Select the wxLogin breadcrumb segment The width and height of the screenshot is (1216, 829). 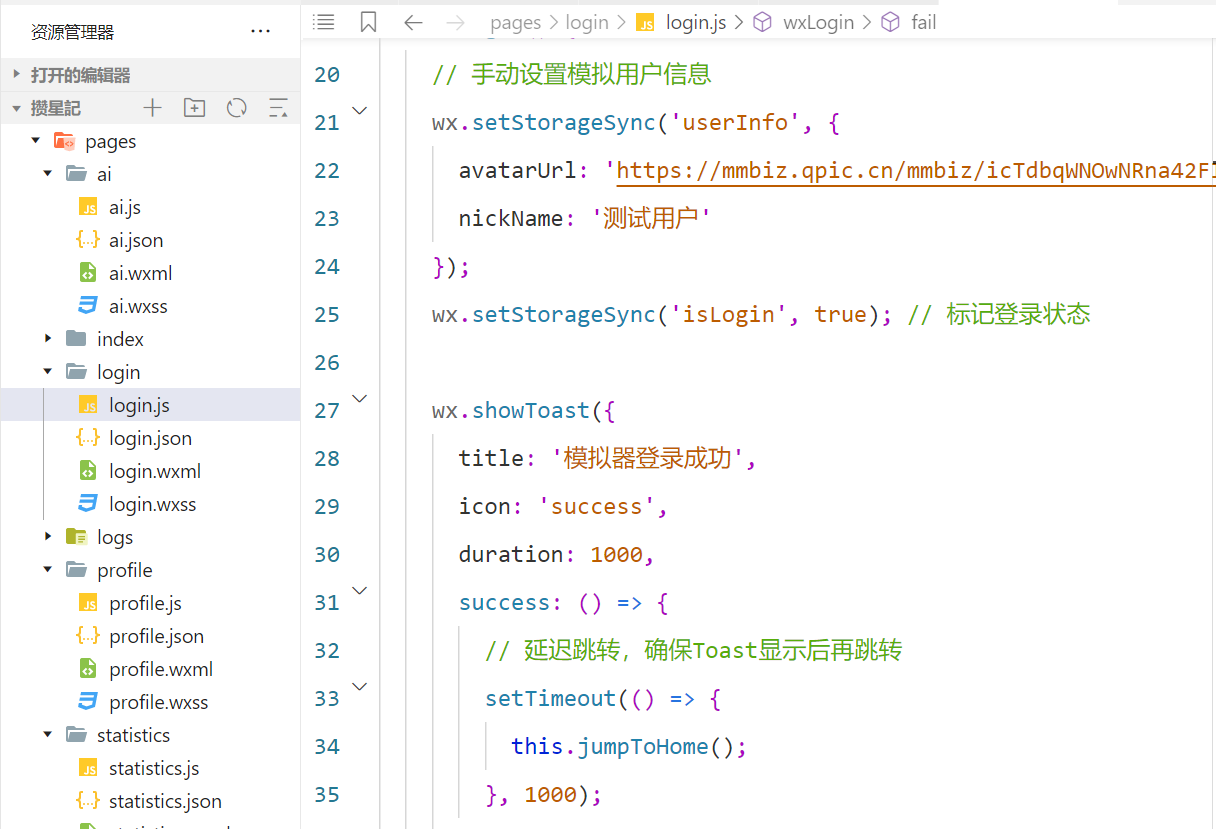click(819, 22)
